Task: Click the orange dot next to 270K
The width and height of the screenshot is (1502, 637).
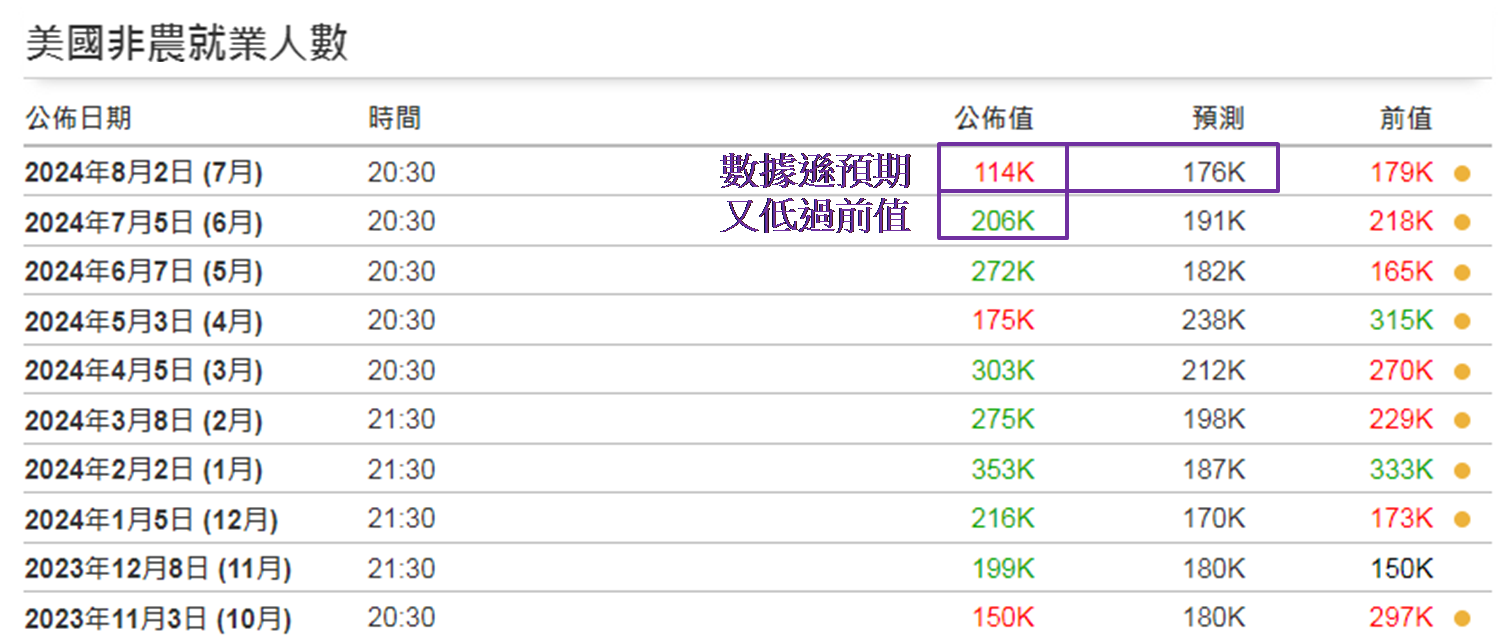Action: tap(1461, 371)
